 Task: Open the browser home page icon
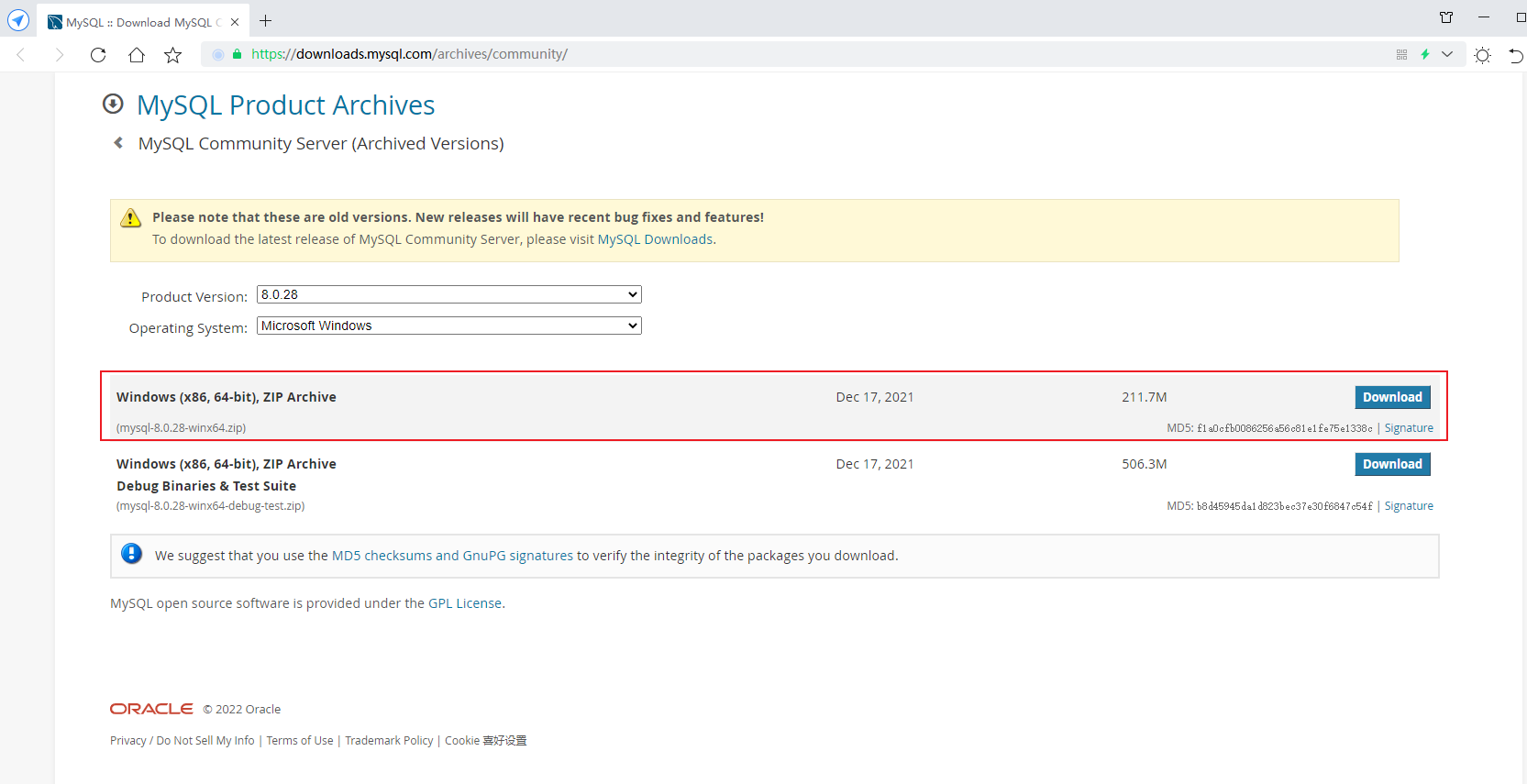pyautogui.click(x=136, y=55)
